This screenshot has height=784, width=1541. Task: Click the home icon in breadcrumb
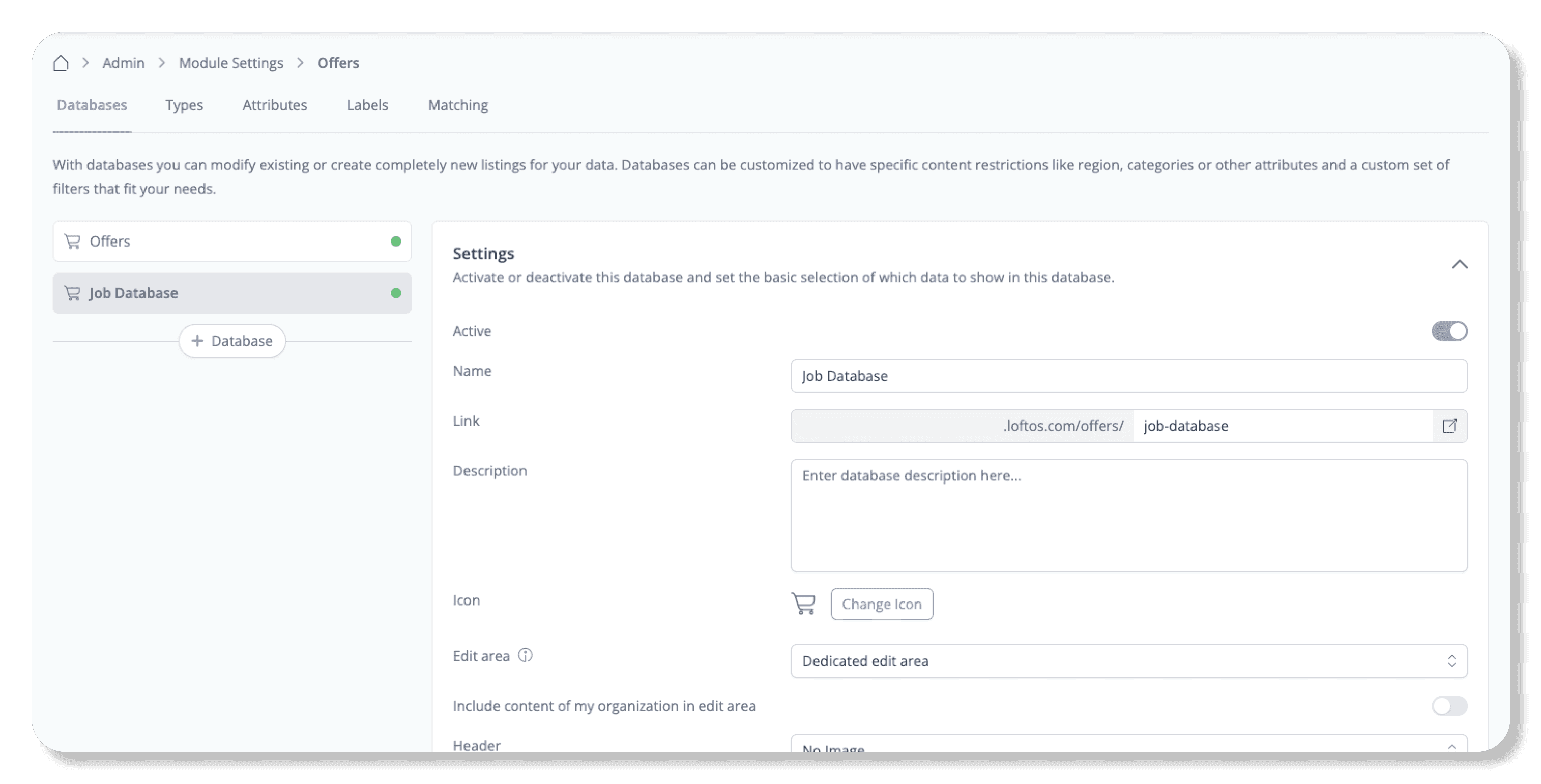click(61, 63)
